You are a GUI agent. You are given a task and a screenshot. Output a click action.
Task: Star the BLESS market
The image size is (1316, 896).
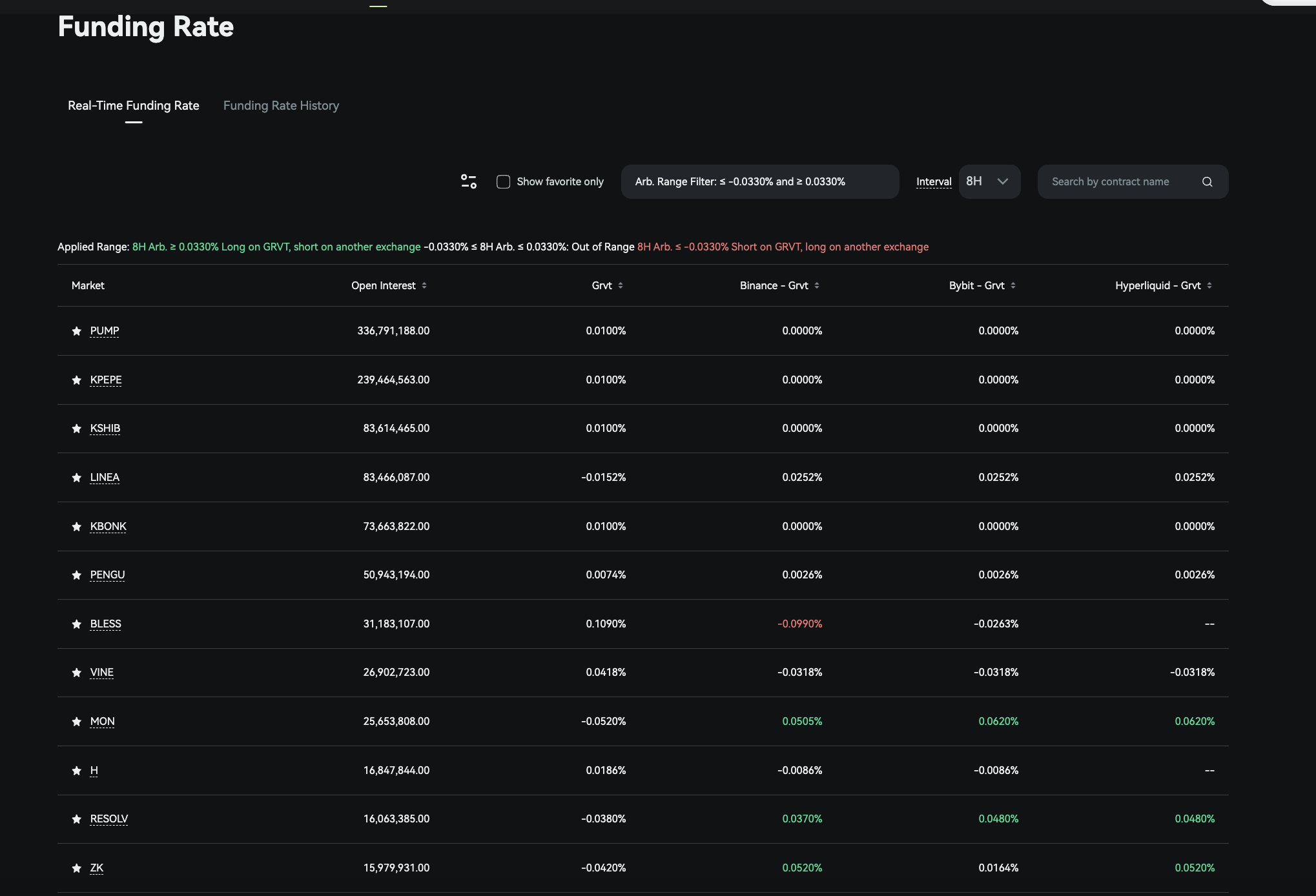77,624
